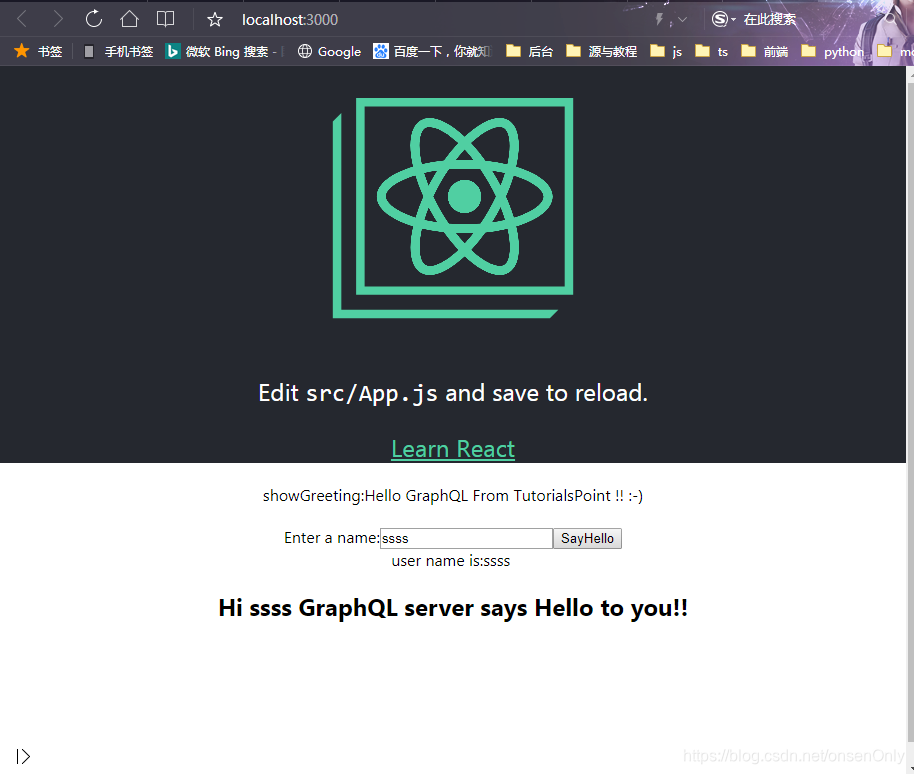
Task: Click 'Edit src/App.js and save to reload.' text
Action: pyautogui.click(x=453, y=393)
